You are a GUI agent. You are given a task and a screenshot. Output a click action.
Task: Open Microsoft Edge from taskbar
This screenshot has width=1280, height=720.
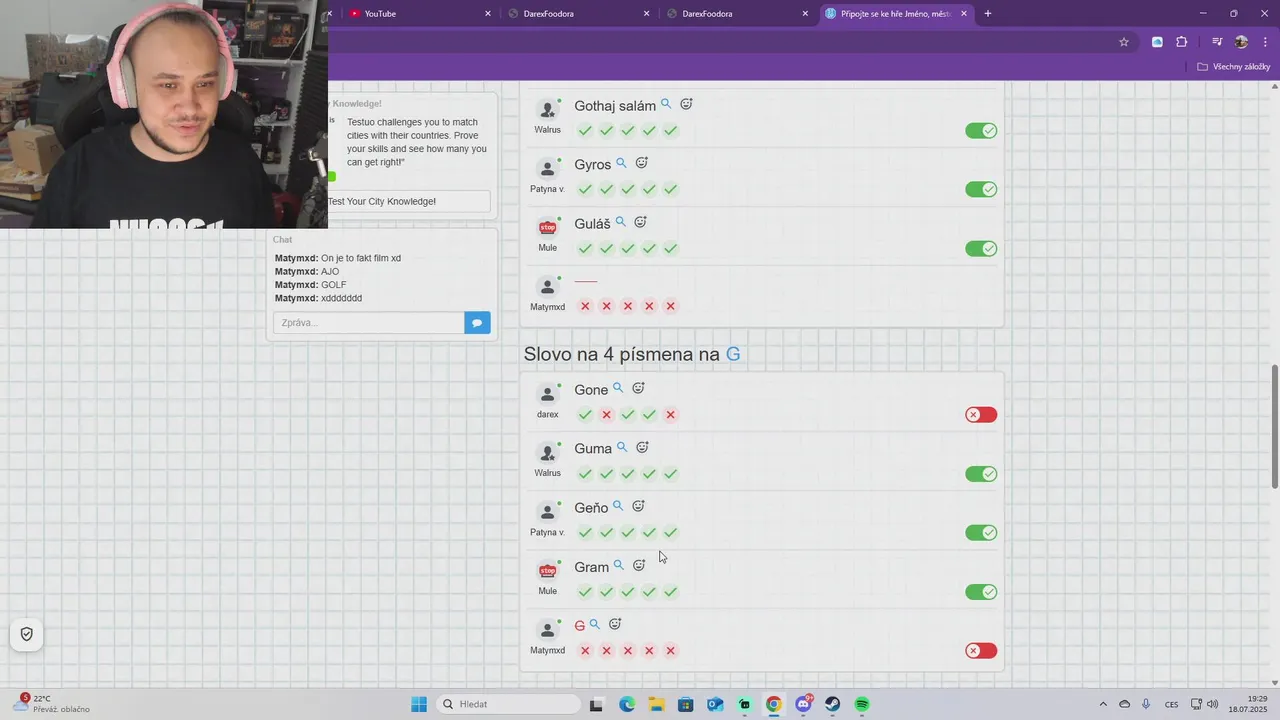[x=626, y=704]
